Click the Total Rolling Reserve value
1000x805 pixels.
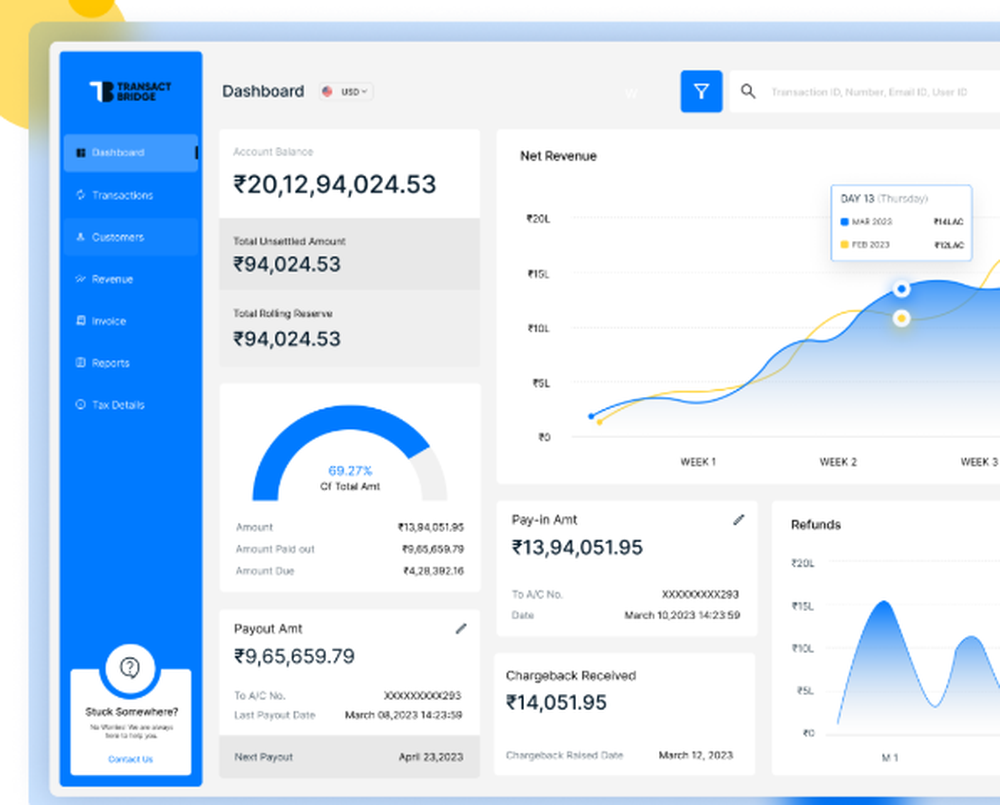point(287,339)
